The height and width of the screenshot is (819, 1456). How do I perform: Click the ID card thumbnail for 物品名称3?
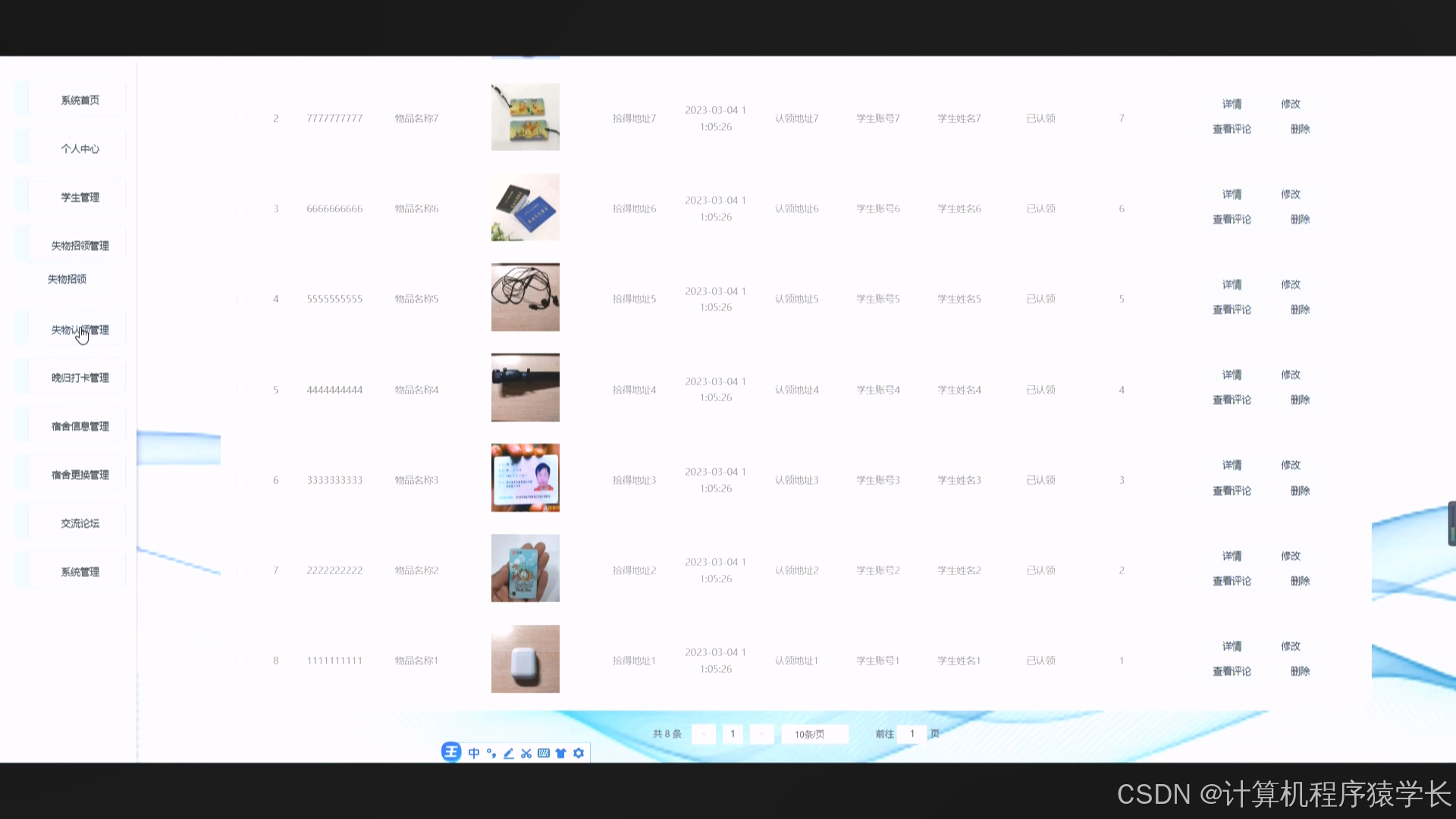[525, 478]
